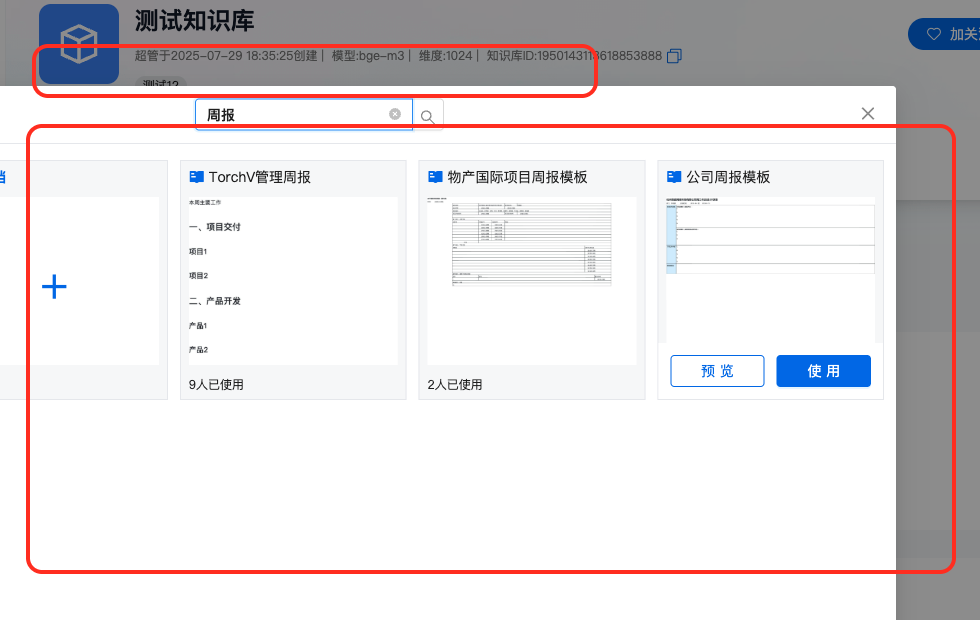Click the 测试知识库 heading
This screenshot has height=620, width=980.
(194, 22)
